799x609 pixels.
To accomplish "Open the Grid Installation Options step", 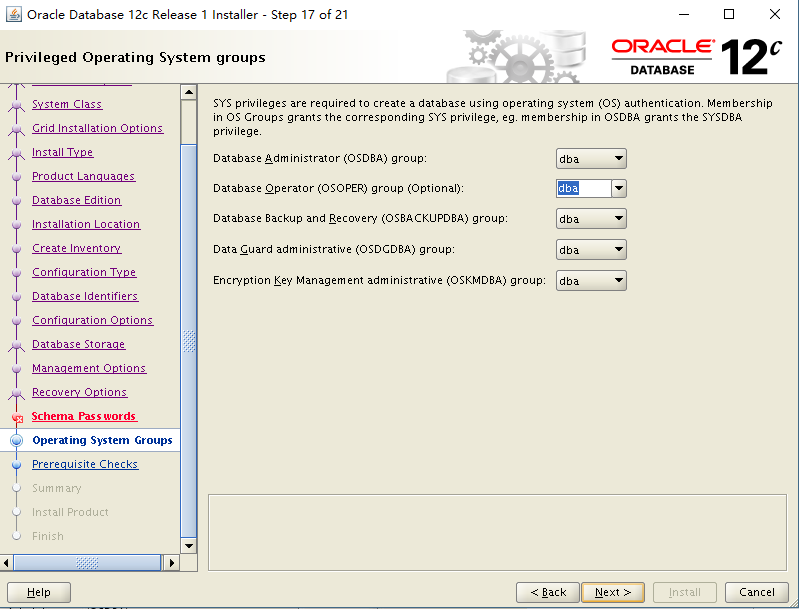I will pyautogui.click(x=97, y=128).
